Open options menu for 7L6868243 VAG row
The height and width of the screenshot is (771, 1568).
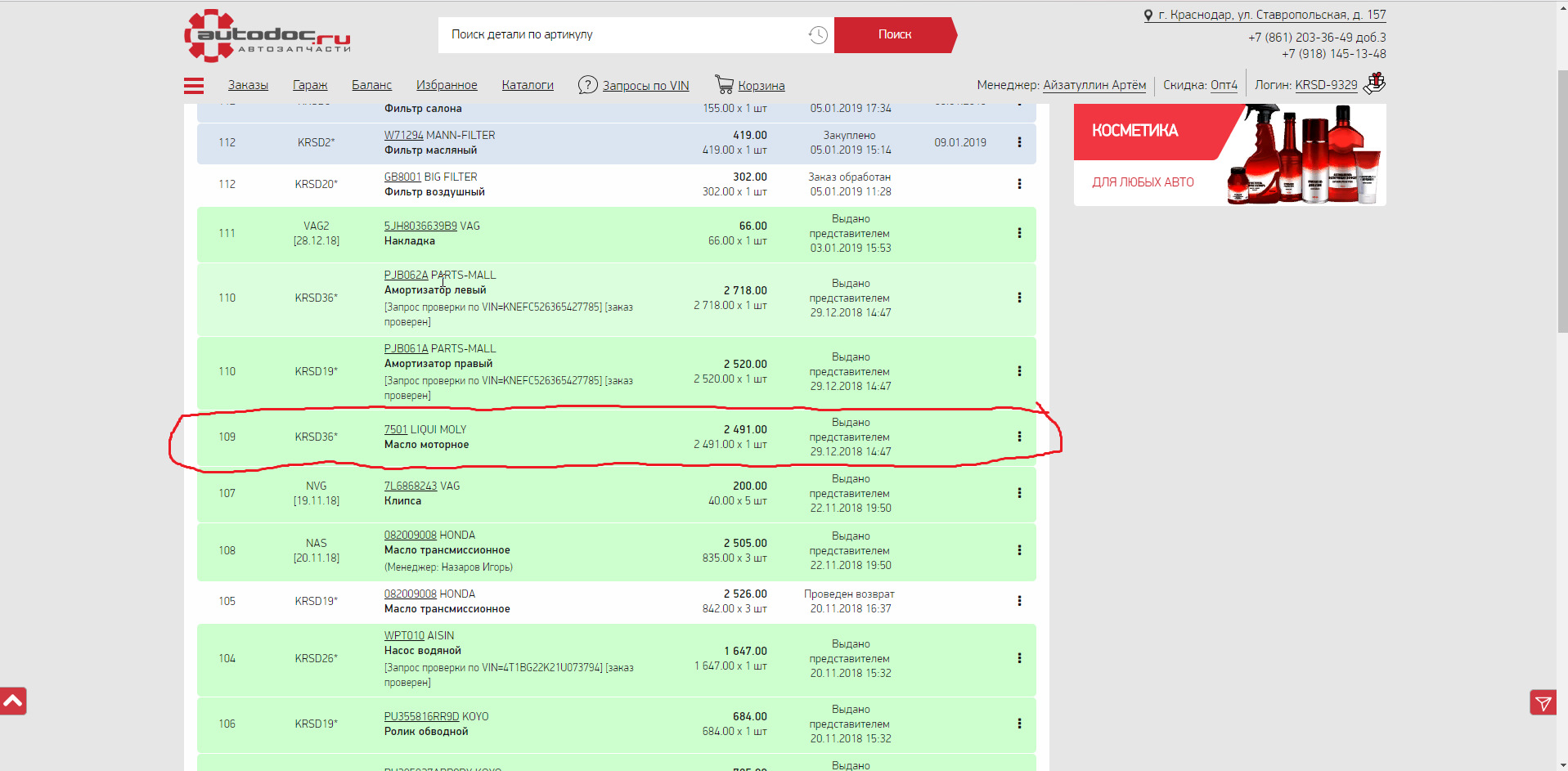(x=1019, y=493)
